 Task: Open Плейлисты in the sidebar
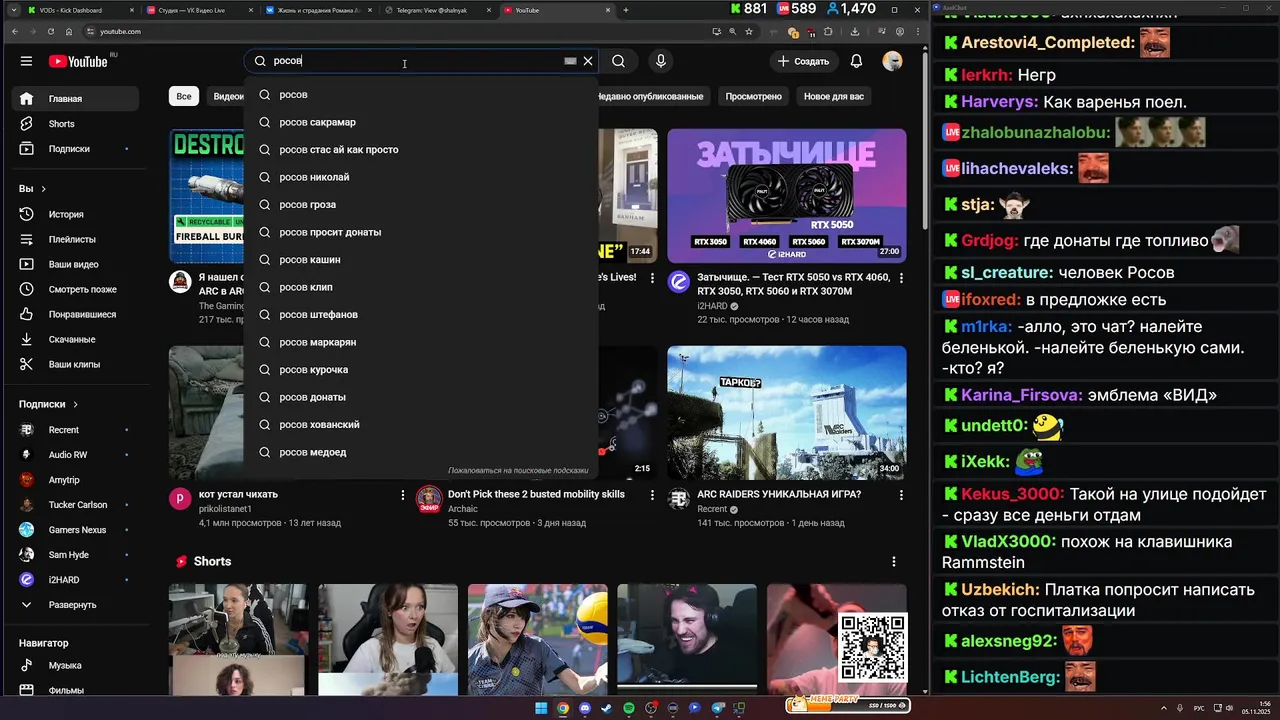pos(75,239)
